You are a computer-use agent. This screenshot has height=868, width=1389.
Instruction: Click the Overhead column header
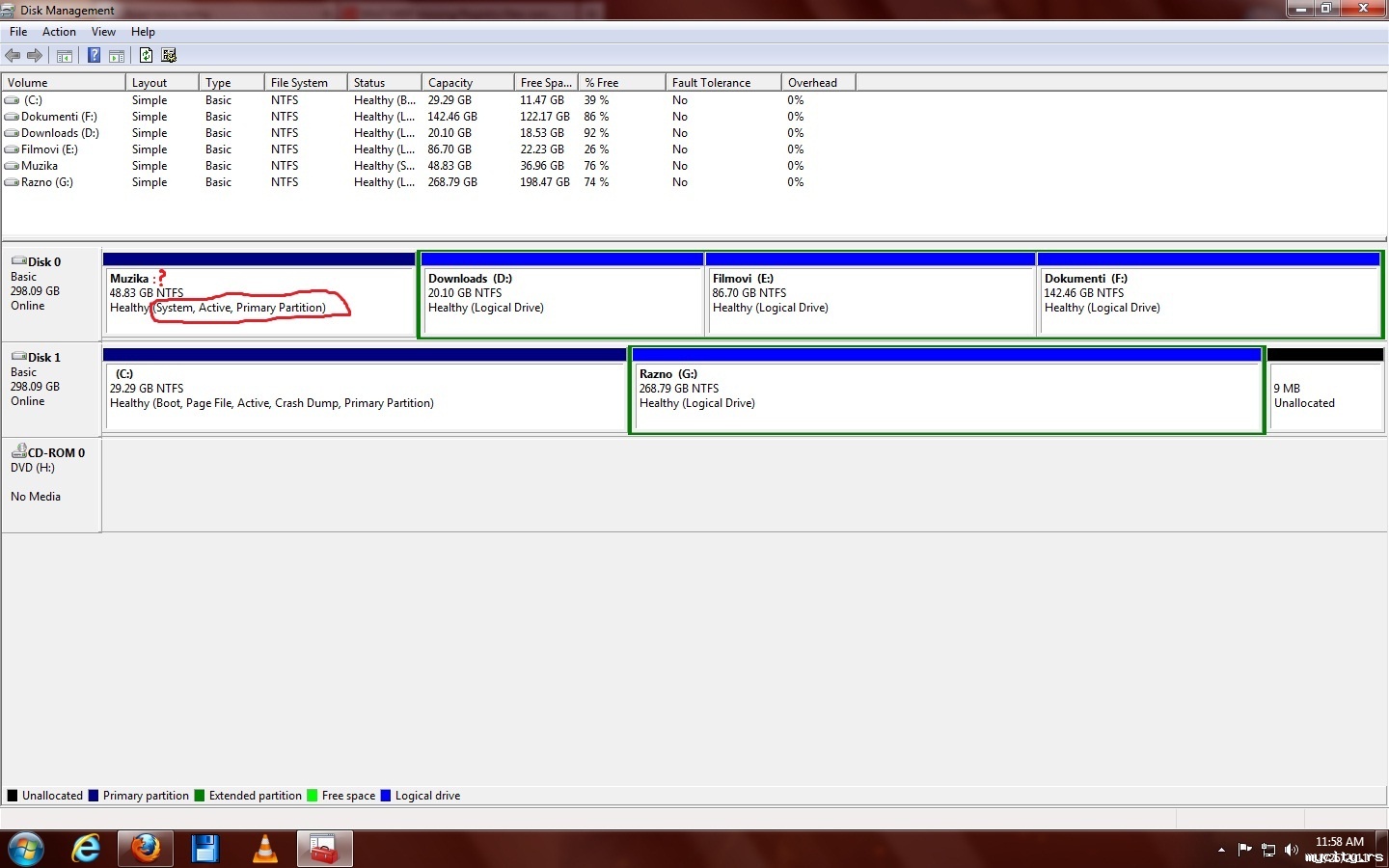[x=818, y=83]
